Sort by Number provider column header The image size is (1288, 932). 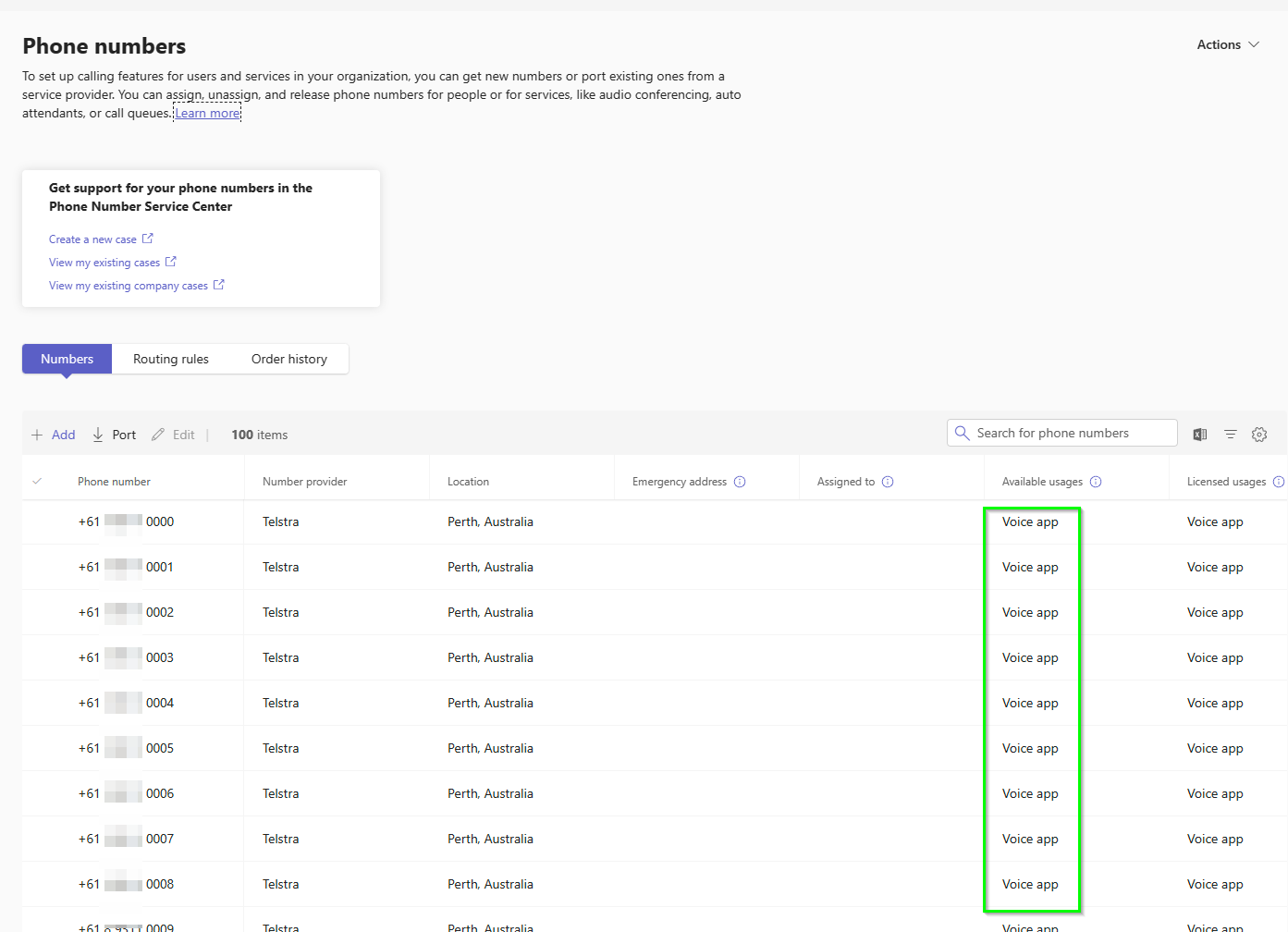tap(305, 482)
